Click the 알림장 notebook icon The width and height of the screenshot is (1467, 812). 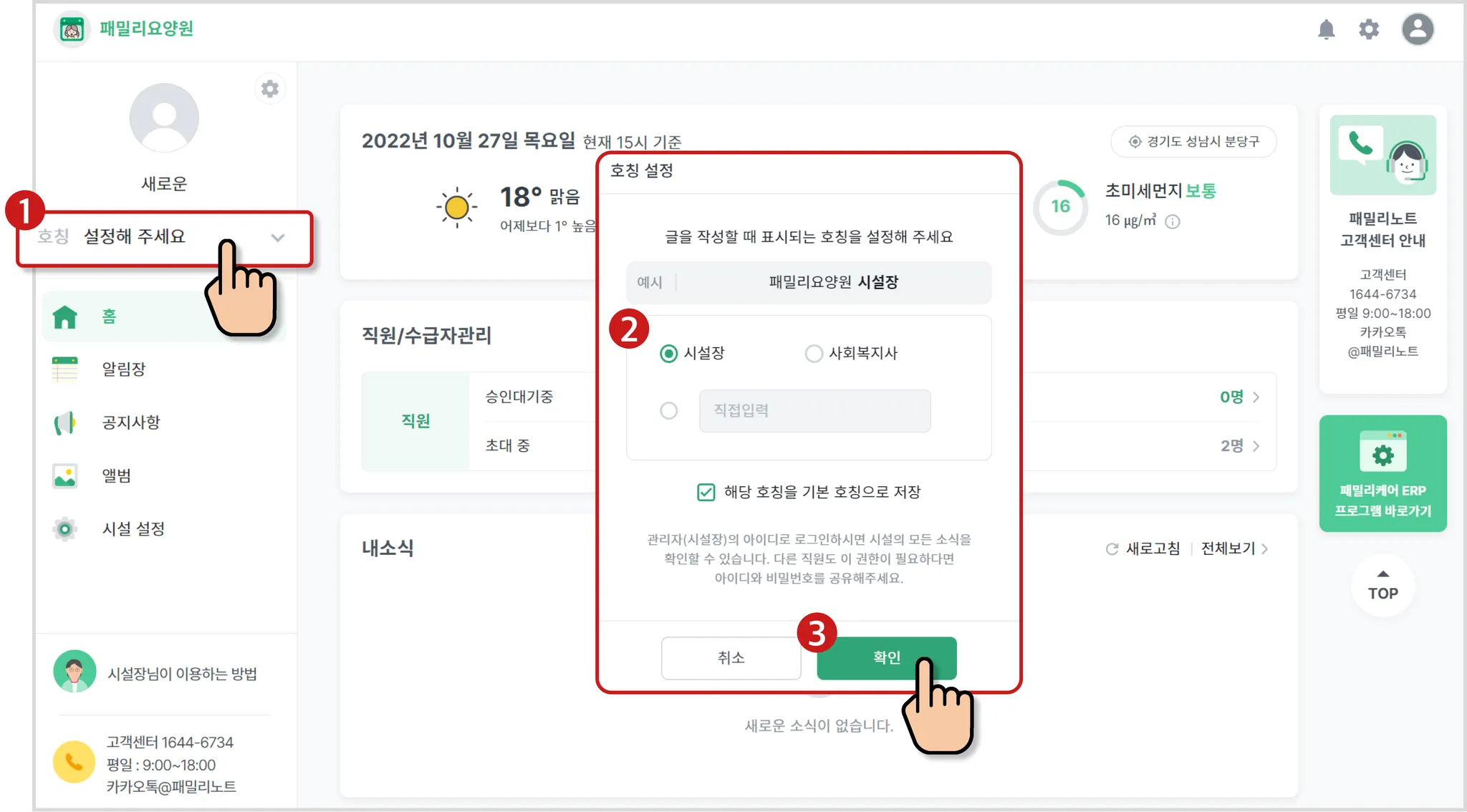65,369
